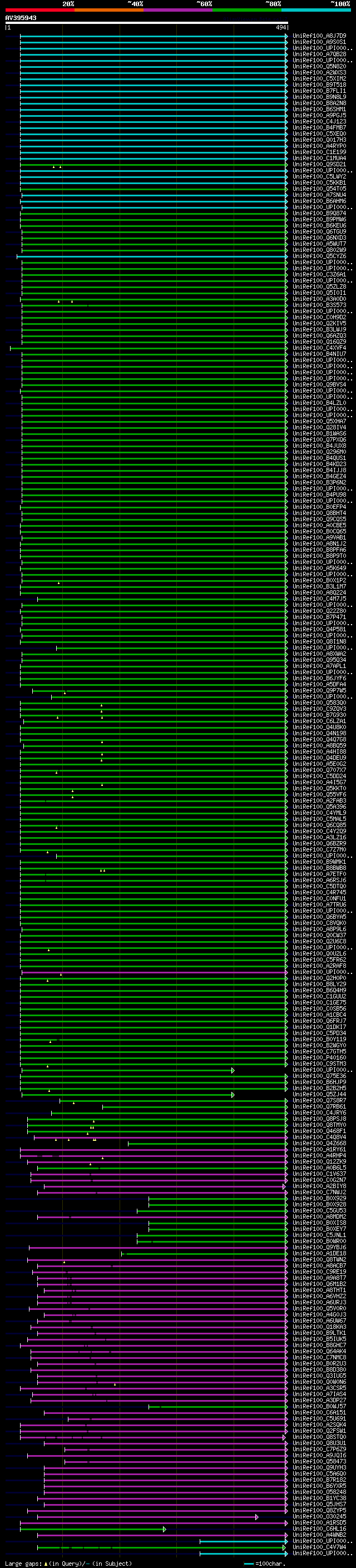The height and width of the screenshot is (1568, 356).
Task: Click the white query sequence bar
Action: (147, 22)
